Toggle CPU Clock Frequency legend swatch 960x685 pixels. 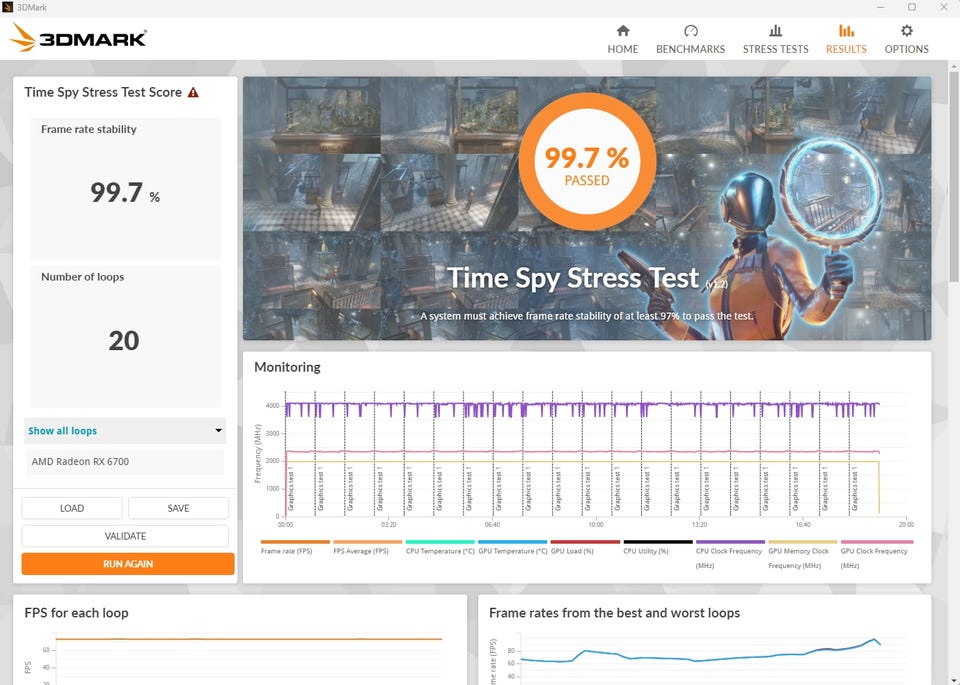pyautogui.click(x=730, y=542)
